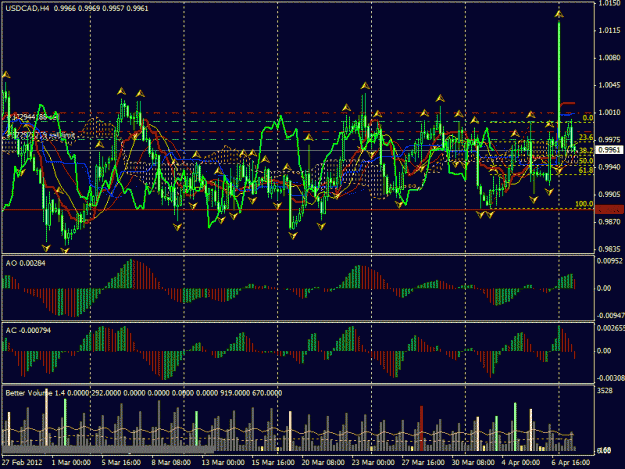Viewport: 625px width, 469px height.
Task: Click the -0.00947 AO scale value
Action: coord(610,316)
